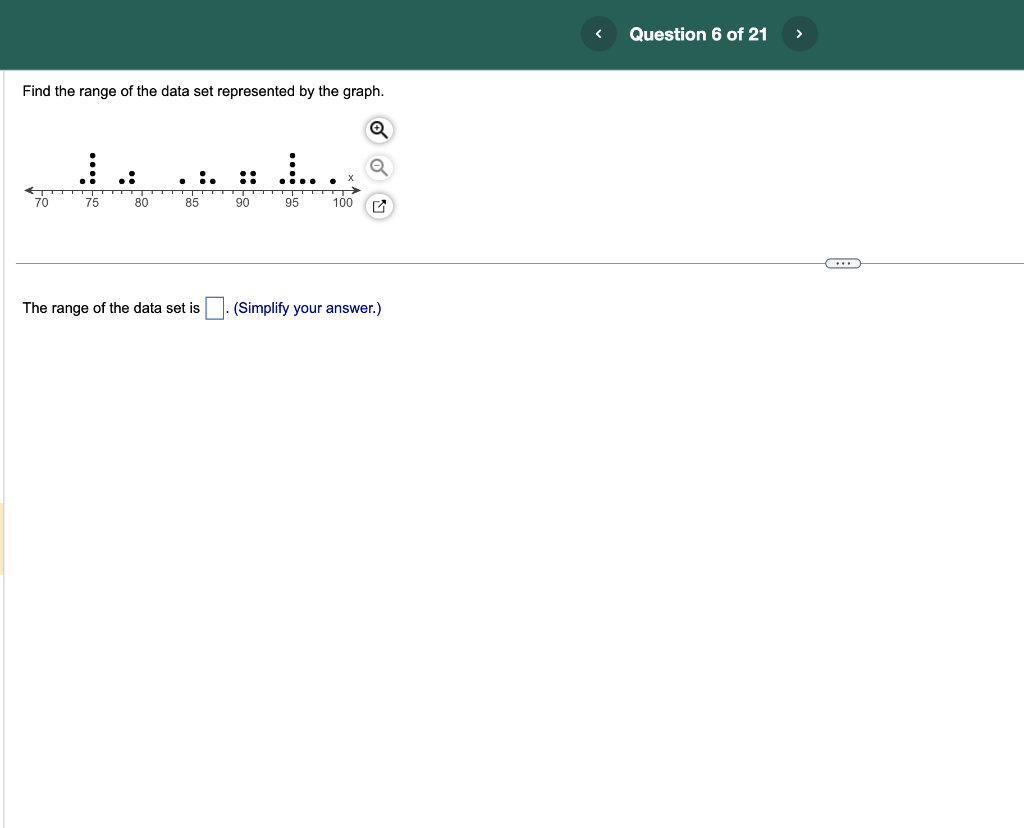Click the zoom in icon above zoom out
This screenshot has height=828, width=1024.
pos(378,130)
